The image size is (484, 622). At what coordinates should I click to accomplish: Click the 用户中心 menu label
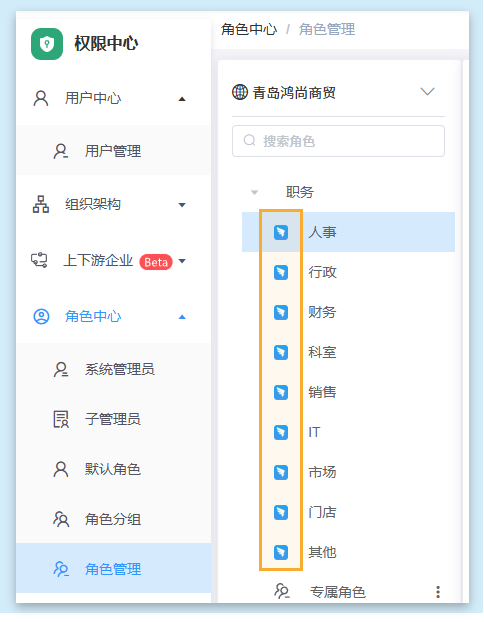[x=93, y=98]
